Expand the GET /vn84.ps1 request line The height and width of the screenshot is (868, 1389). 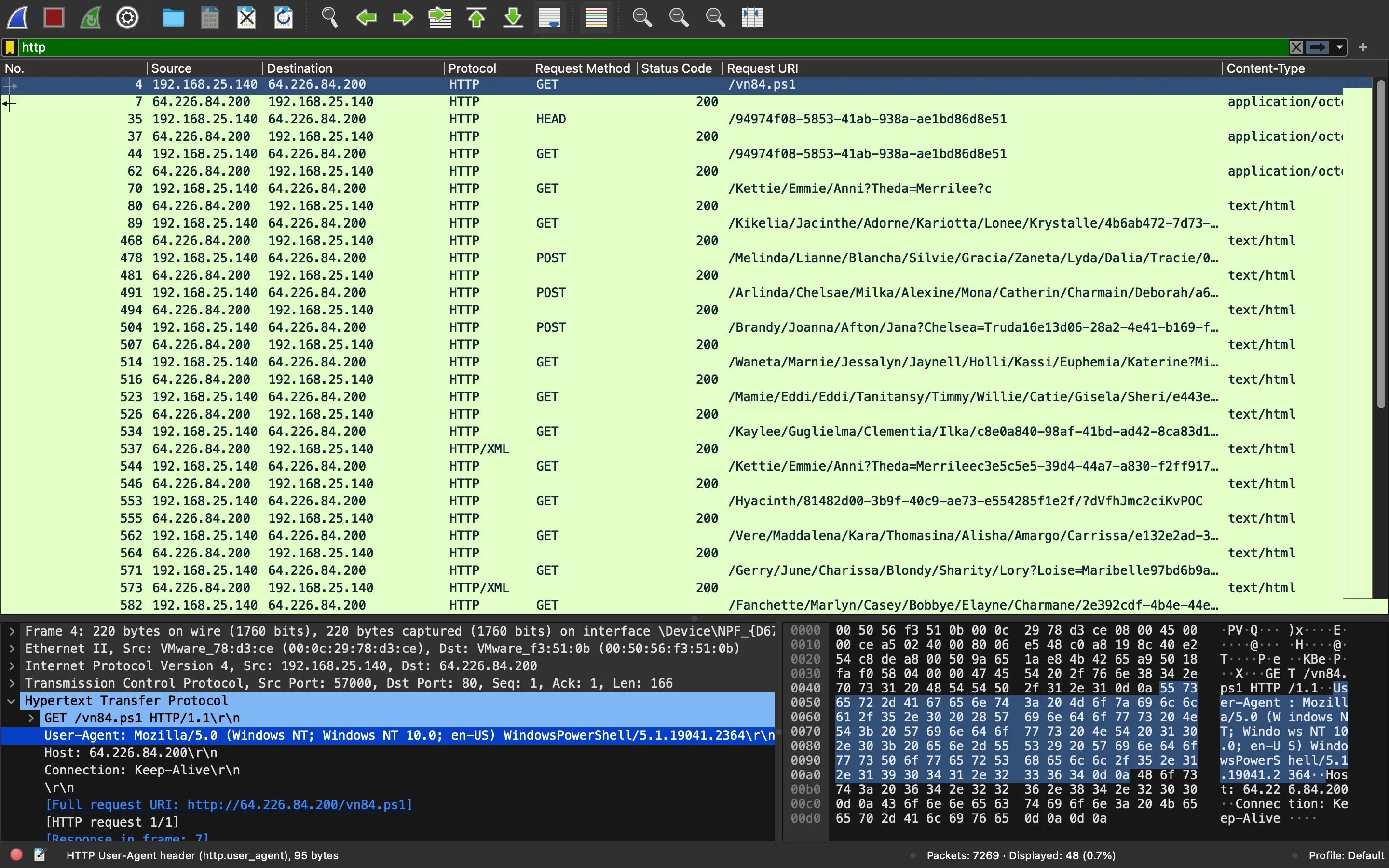pyautogui.click(x=31, y=718)
